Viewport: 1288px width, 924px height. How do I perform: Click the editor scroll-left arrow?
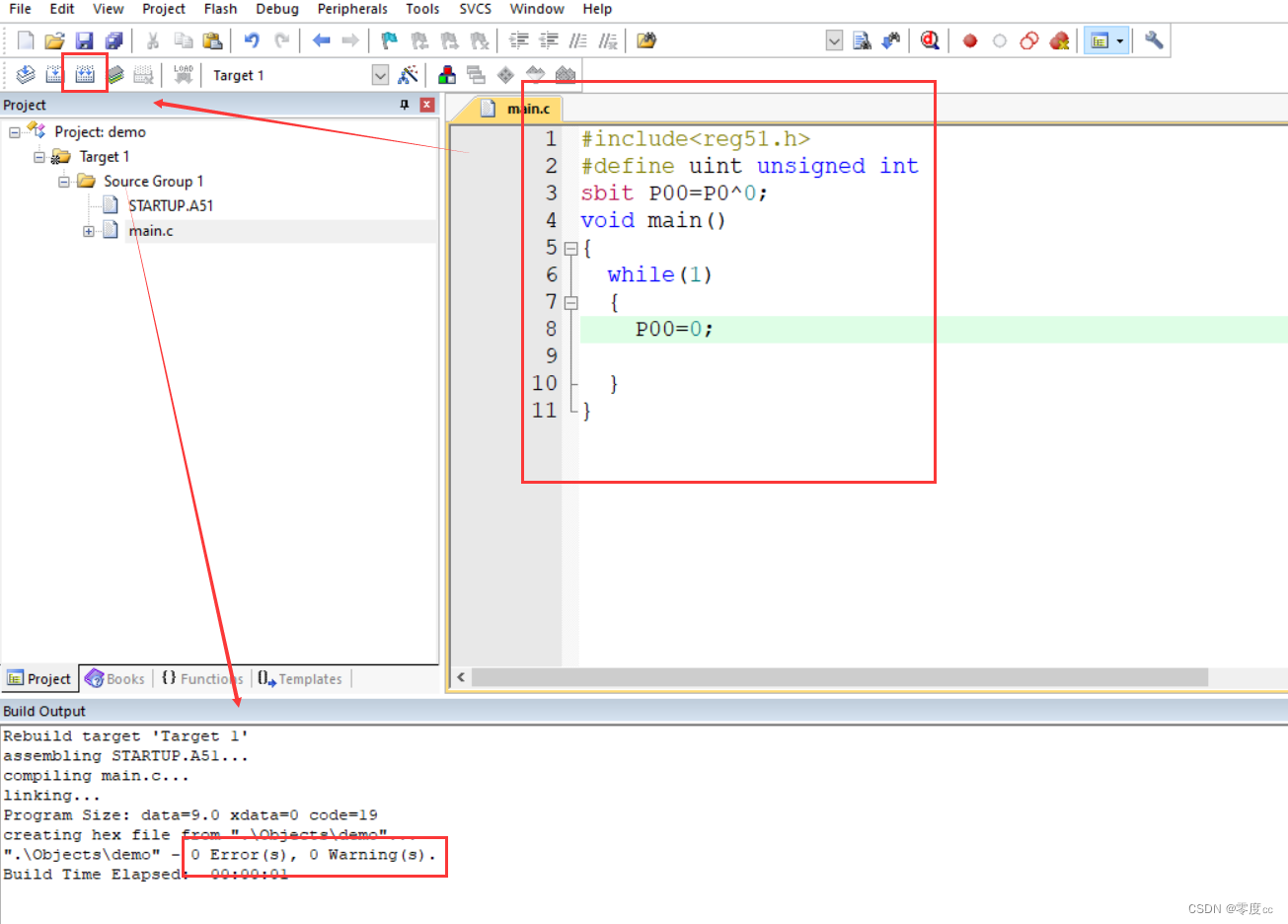[x=460, y=677]
